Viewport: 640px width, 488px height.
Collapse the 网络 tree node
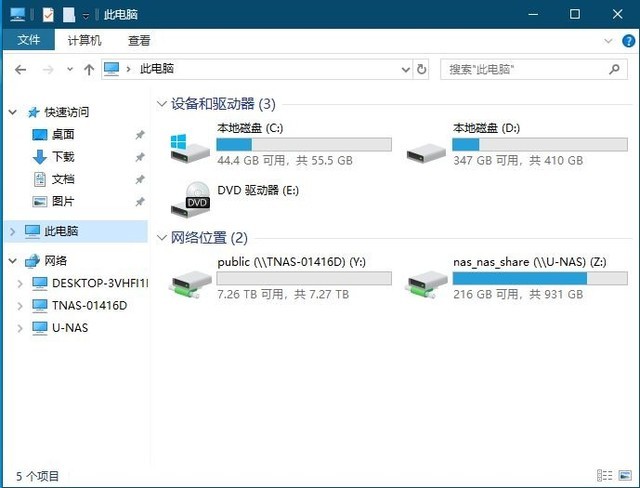(x=12, y=261)
